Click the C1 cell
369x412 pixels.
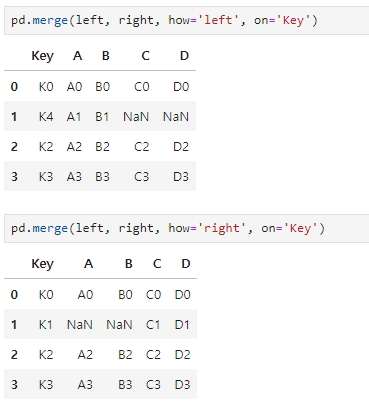click(153, 325)
